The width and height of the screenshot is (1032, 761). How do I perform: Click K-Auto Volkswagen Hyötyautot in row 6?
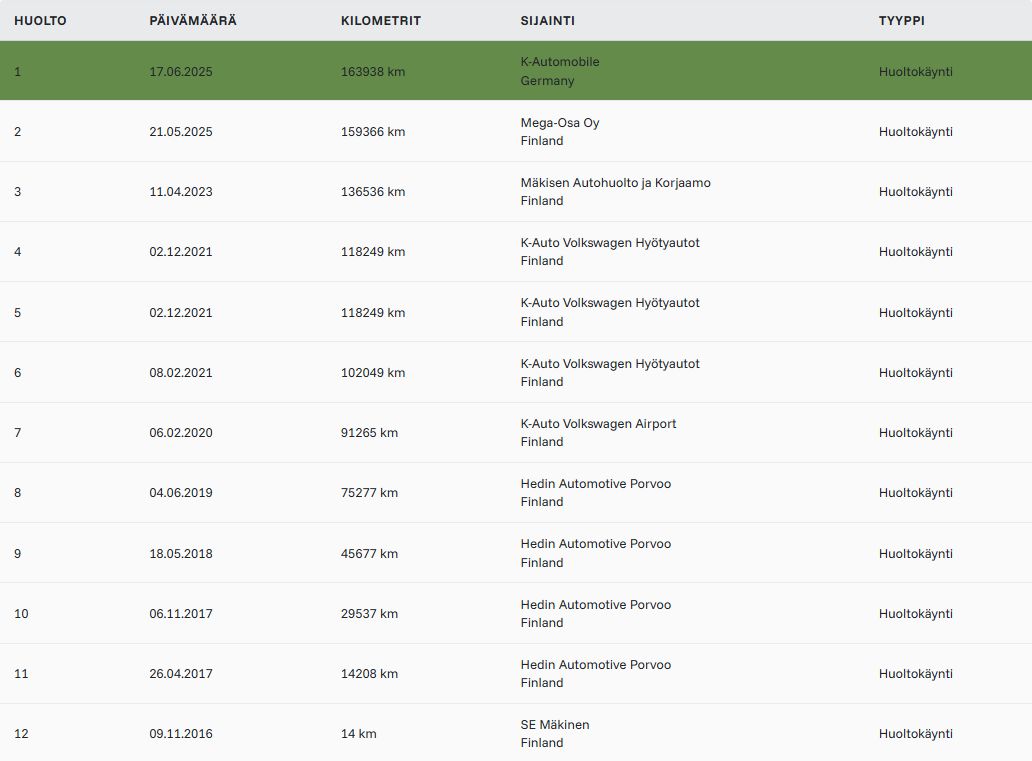pos(610,363)
